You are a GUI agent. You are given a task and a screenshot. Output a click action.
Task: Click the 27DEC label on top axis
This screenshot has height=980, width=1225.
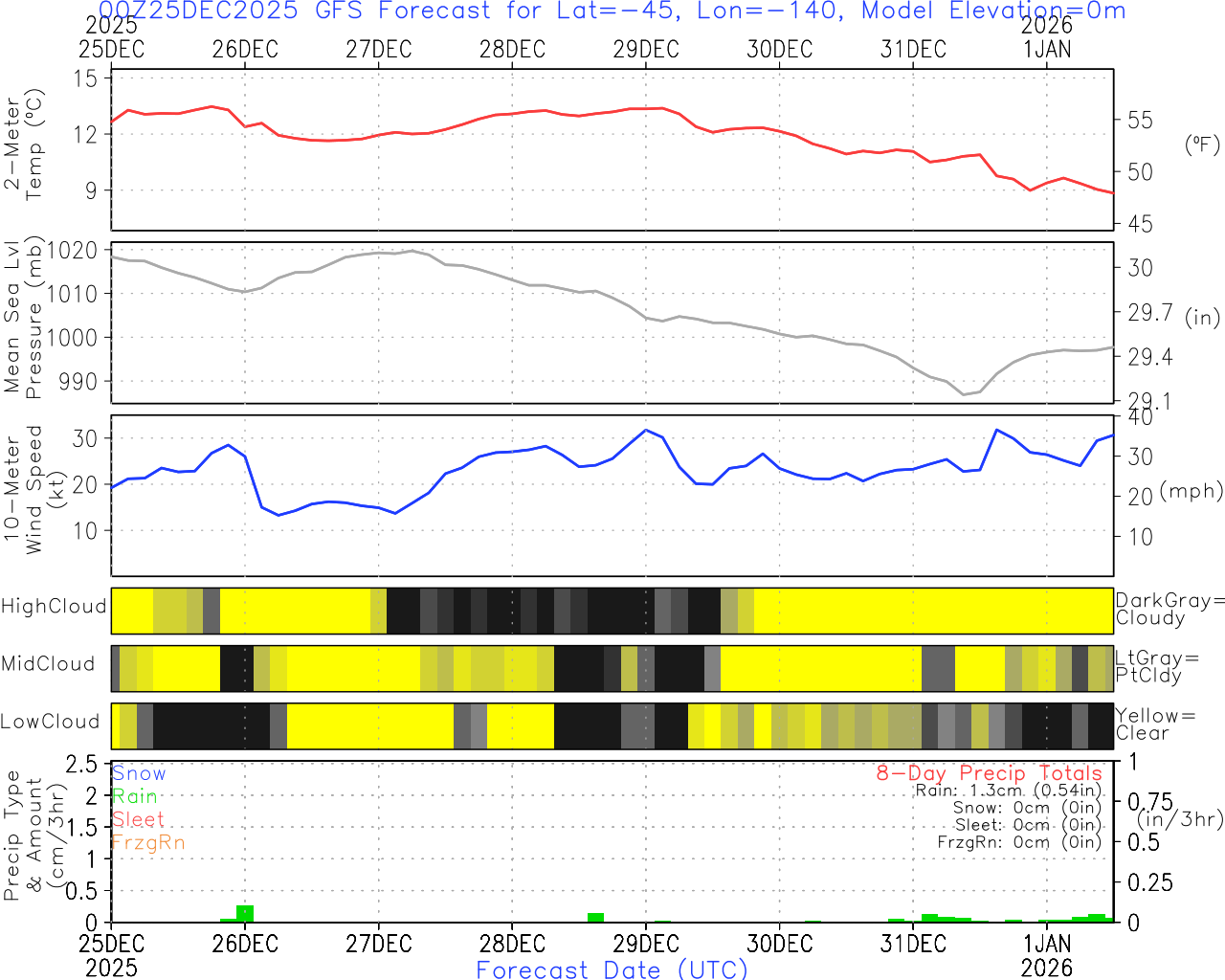[x=378, y=50]
